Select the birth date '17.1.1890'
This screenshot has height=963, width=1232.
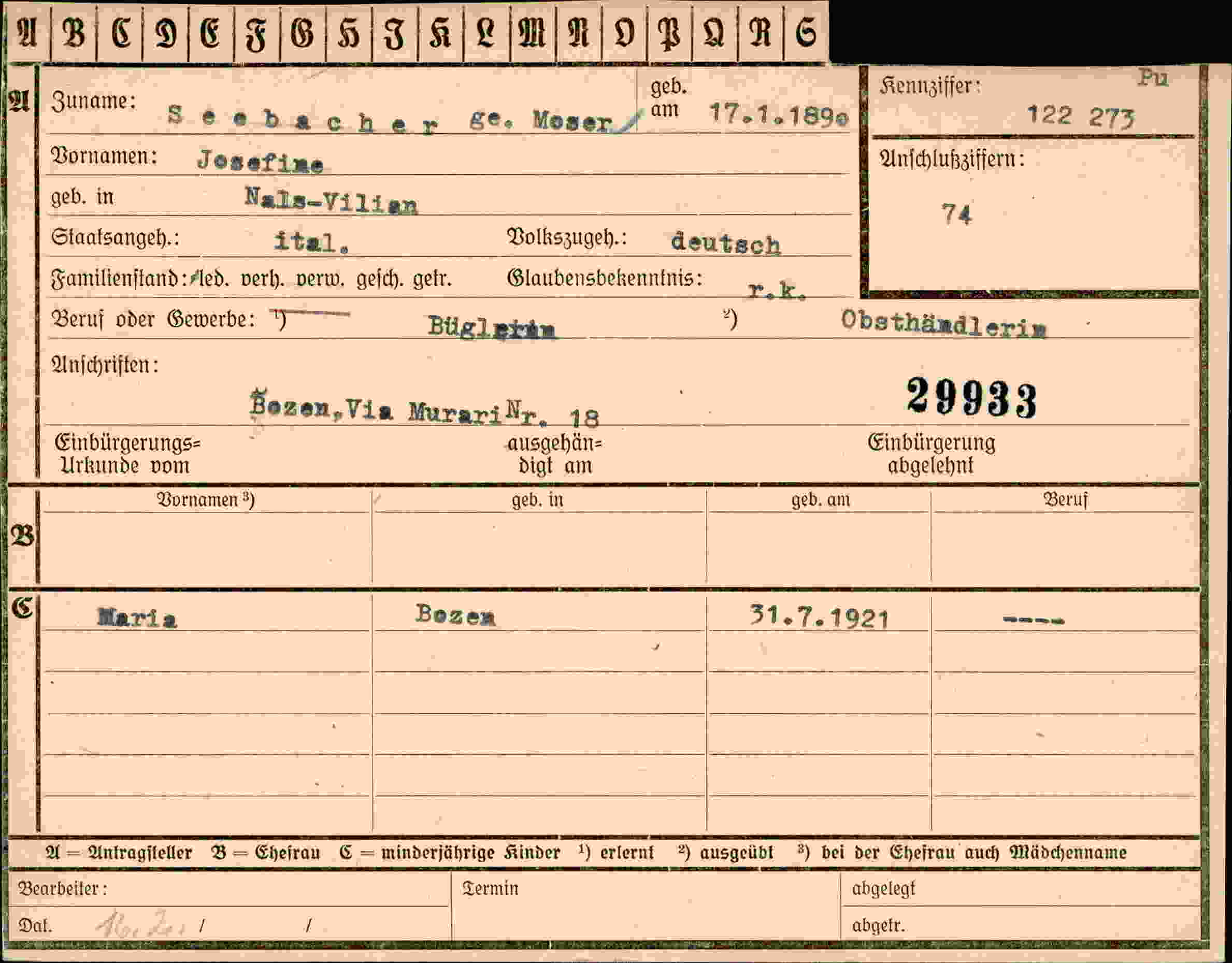779,115
